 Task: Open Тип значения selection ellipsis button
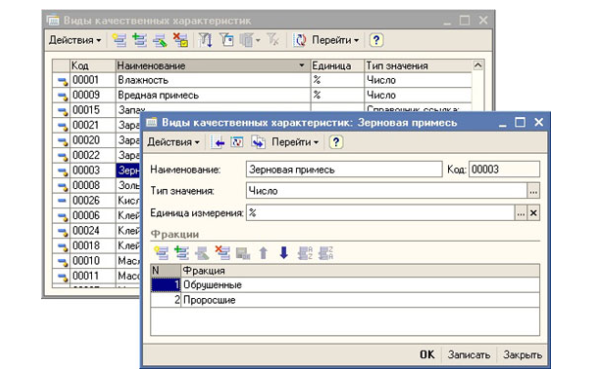click(x=533, y=191)
